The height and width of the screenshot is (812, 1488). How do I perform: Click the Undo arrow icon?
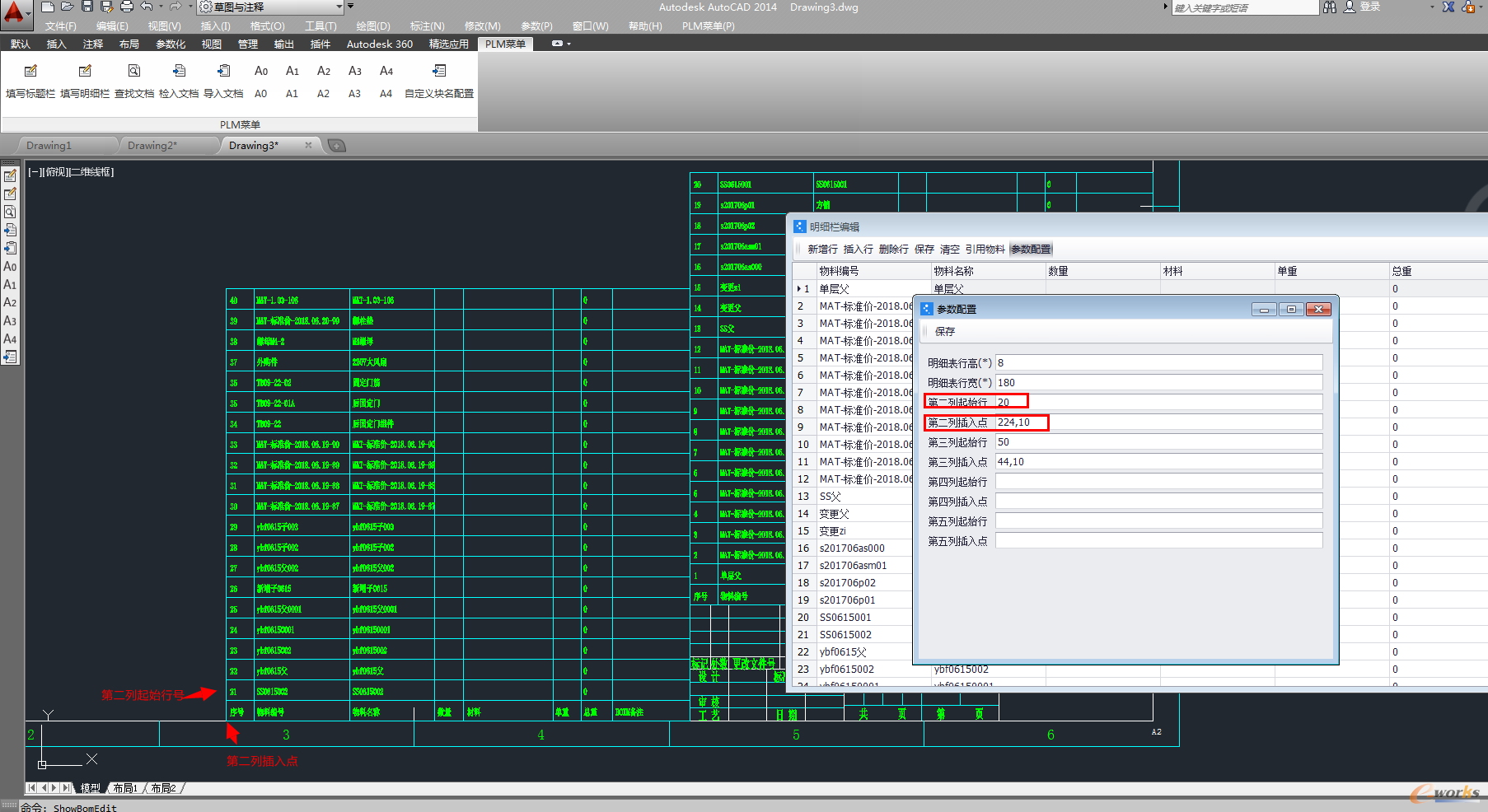(x=147, y=7)
